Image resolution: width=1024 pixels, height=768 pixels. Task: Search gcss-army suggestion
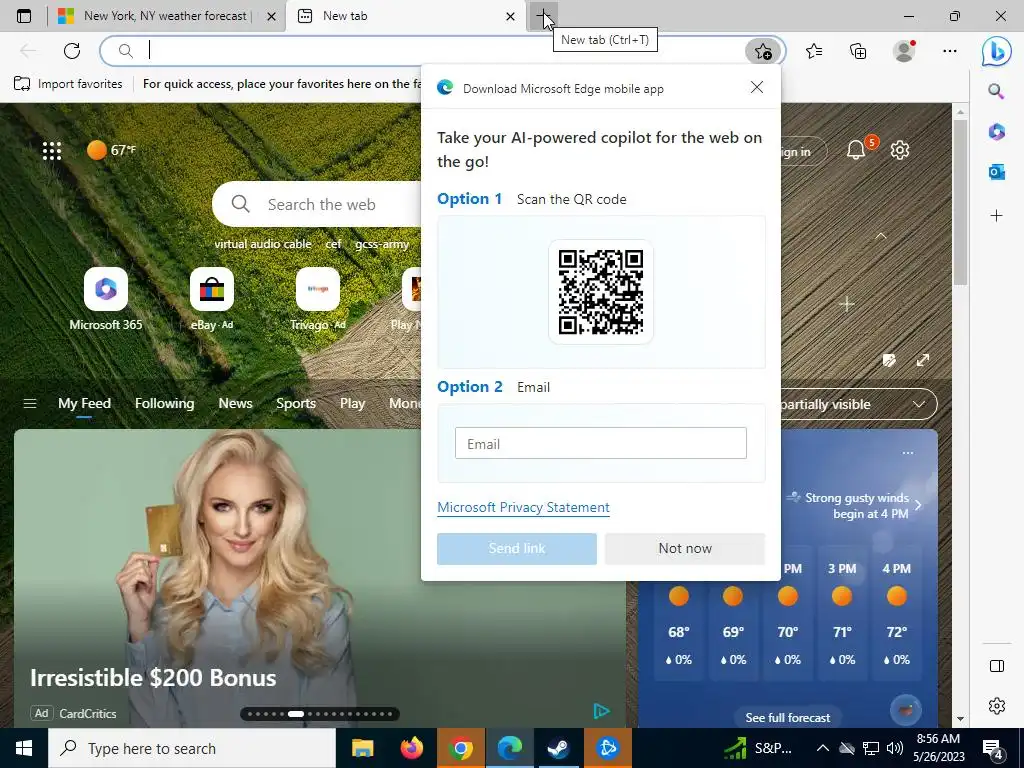382,244
